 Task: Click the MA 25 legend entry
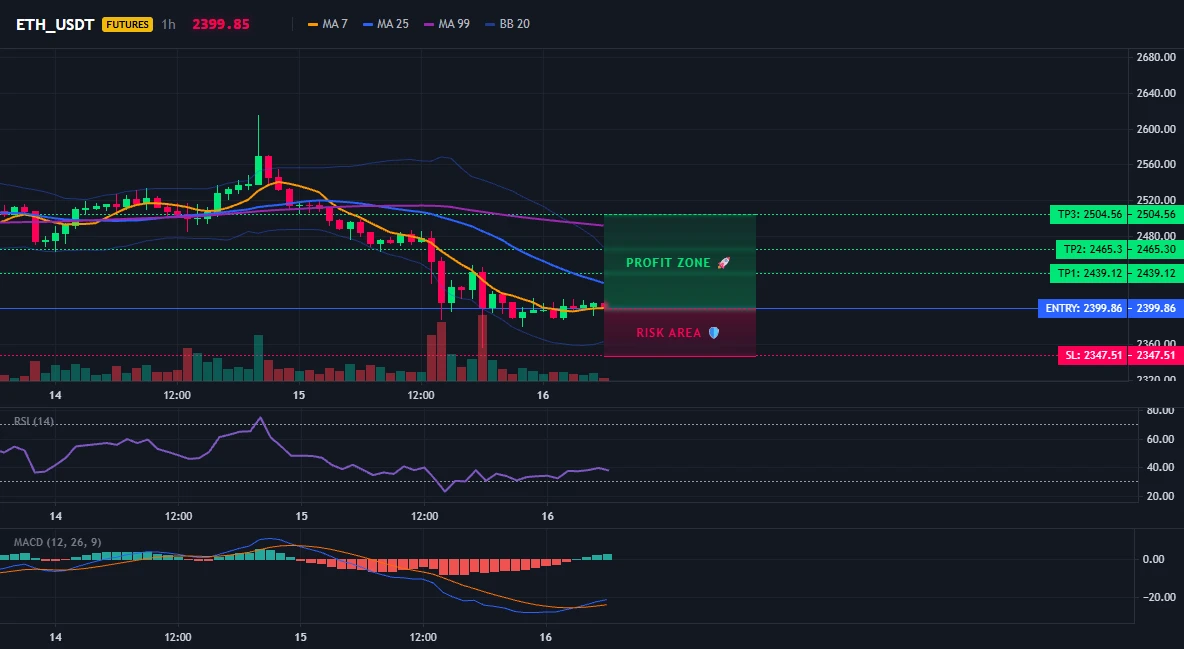[386, 24]
